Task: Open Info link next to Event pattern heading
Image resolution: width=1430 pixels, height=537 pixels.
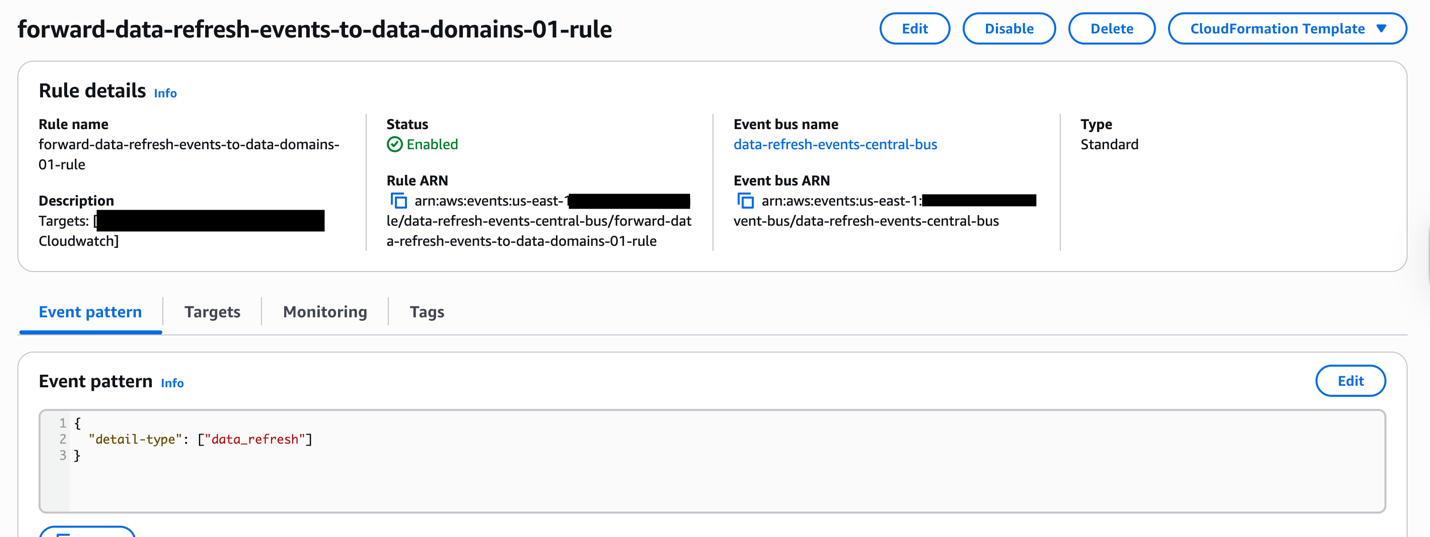Action: tap(172, 383)
